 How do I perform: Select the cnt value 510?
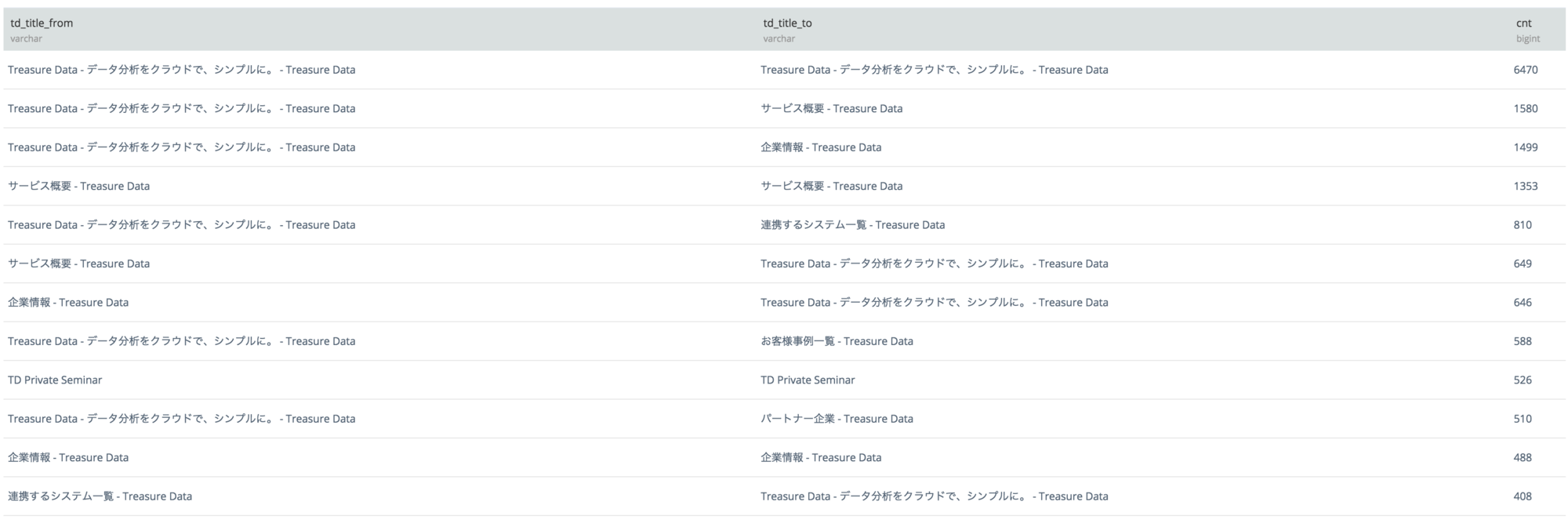coord(1522,419)
